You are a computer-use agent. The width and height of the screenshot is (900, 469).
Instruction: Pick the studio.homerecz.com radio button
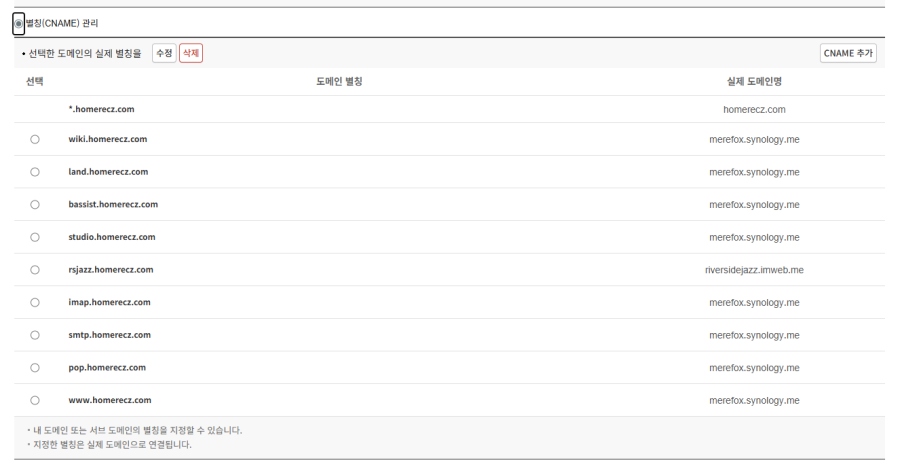(x=35, y=237)
